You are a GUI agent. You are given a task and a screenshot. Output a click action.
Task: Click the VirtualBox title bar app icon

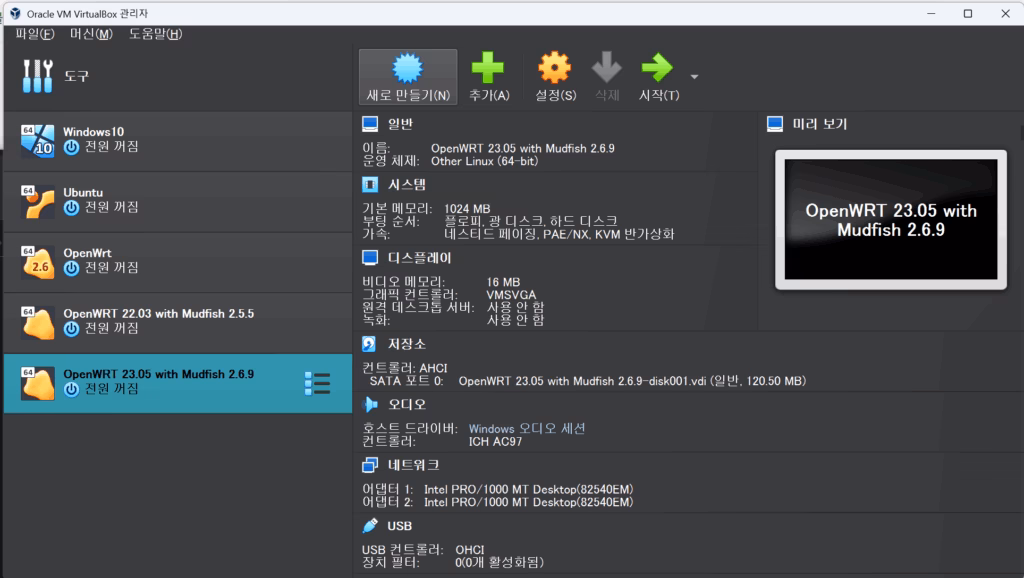[16, 14]
